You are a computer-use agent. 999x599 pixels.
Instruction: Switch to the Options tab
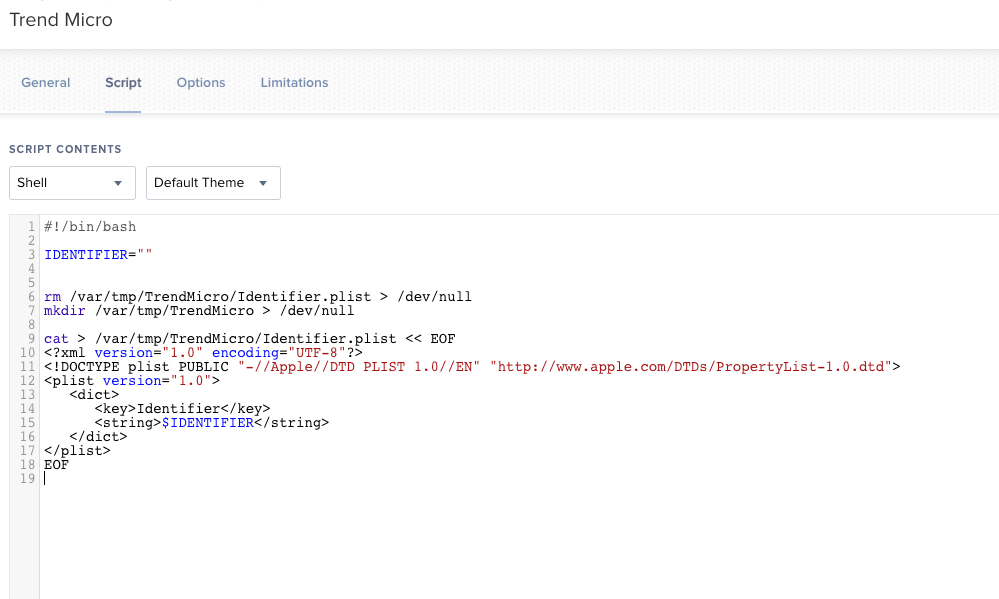(201, 82)
